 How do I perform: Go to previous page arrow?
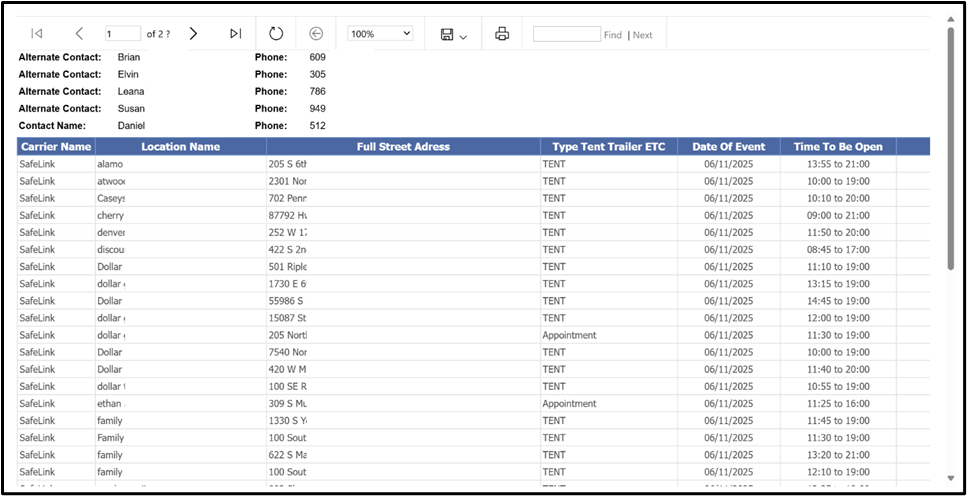(79, 34)
